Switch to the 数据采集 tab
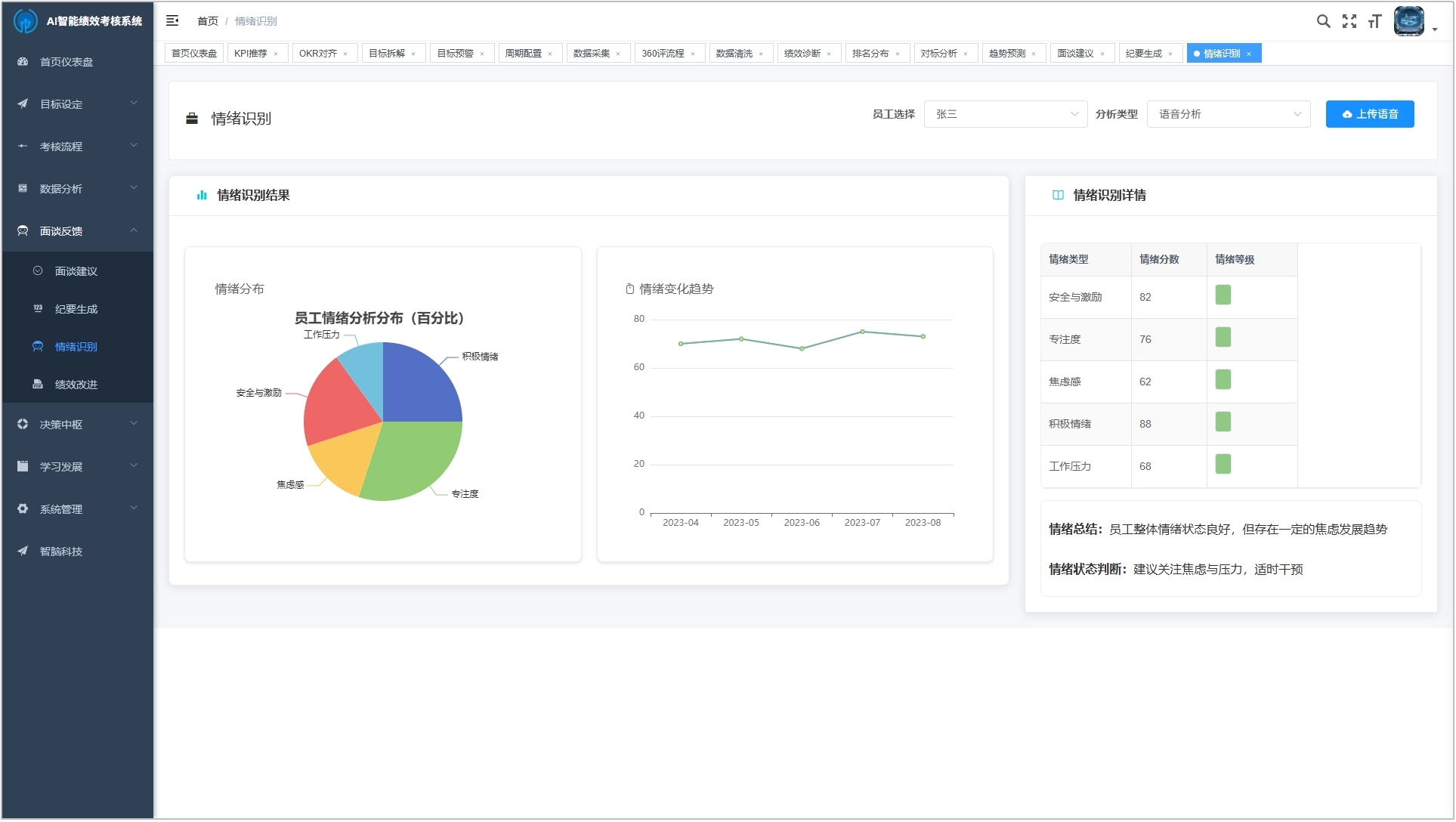 [591, 54]
